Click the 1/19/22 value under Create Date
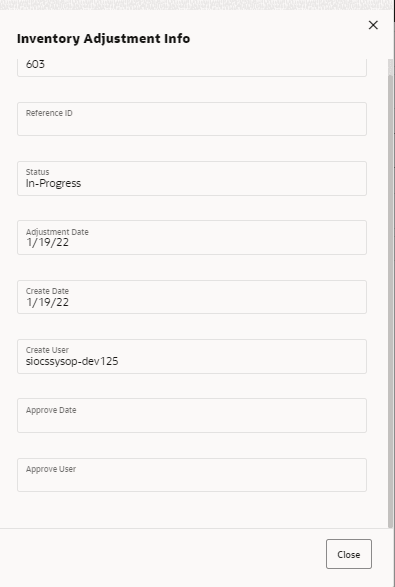This screenshot has height=587, width=395. 47,302
